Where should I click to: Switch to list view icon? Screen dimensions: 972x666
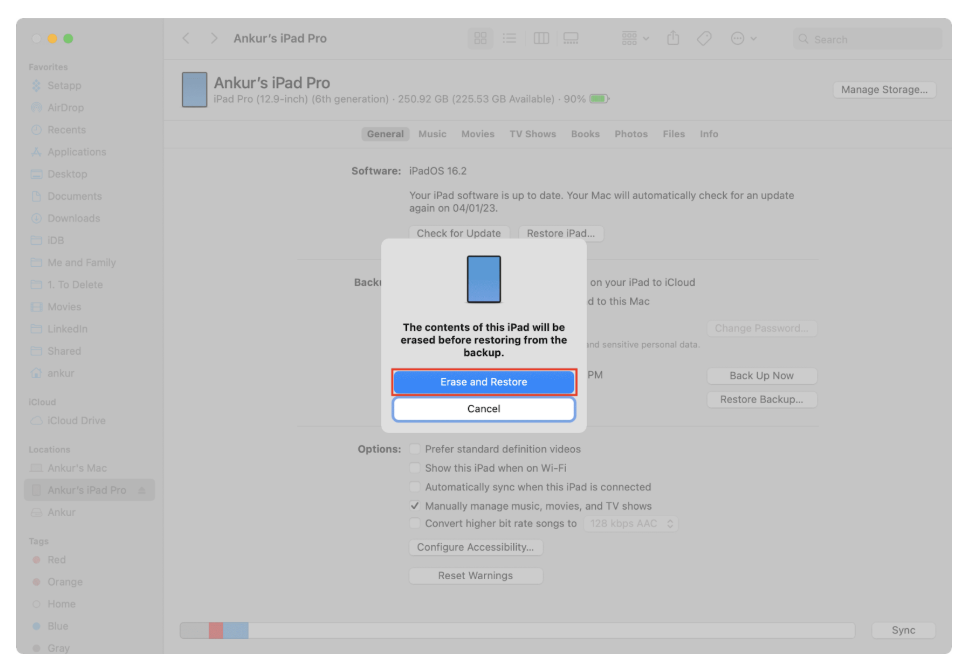tap(510, 38)
